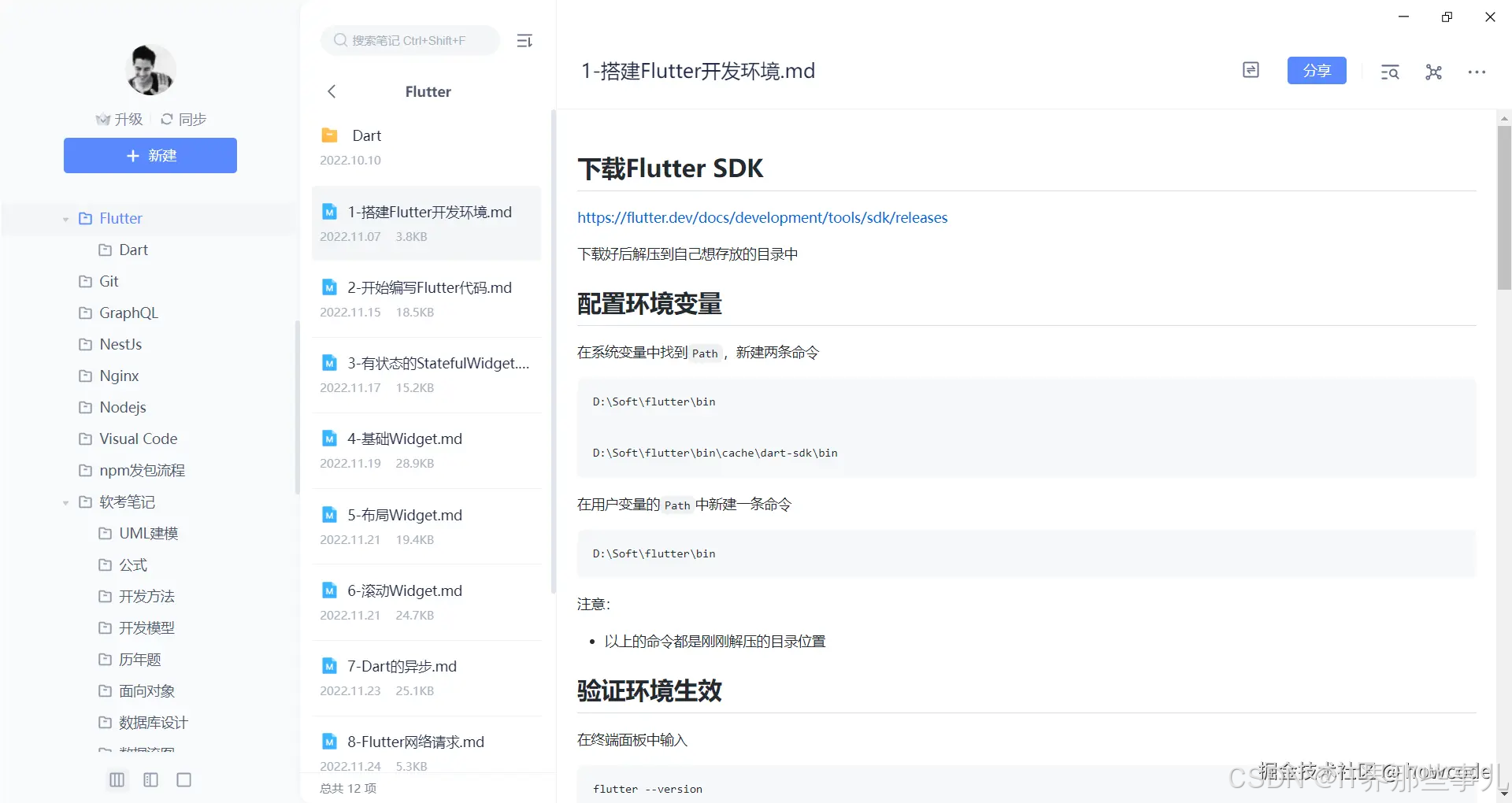Maximize or restore the window

click(1447, 17)
